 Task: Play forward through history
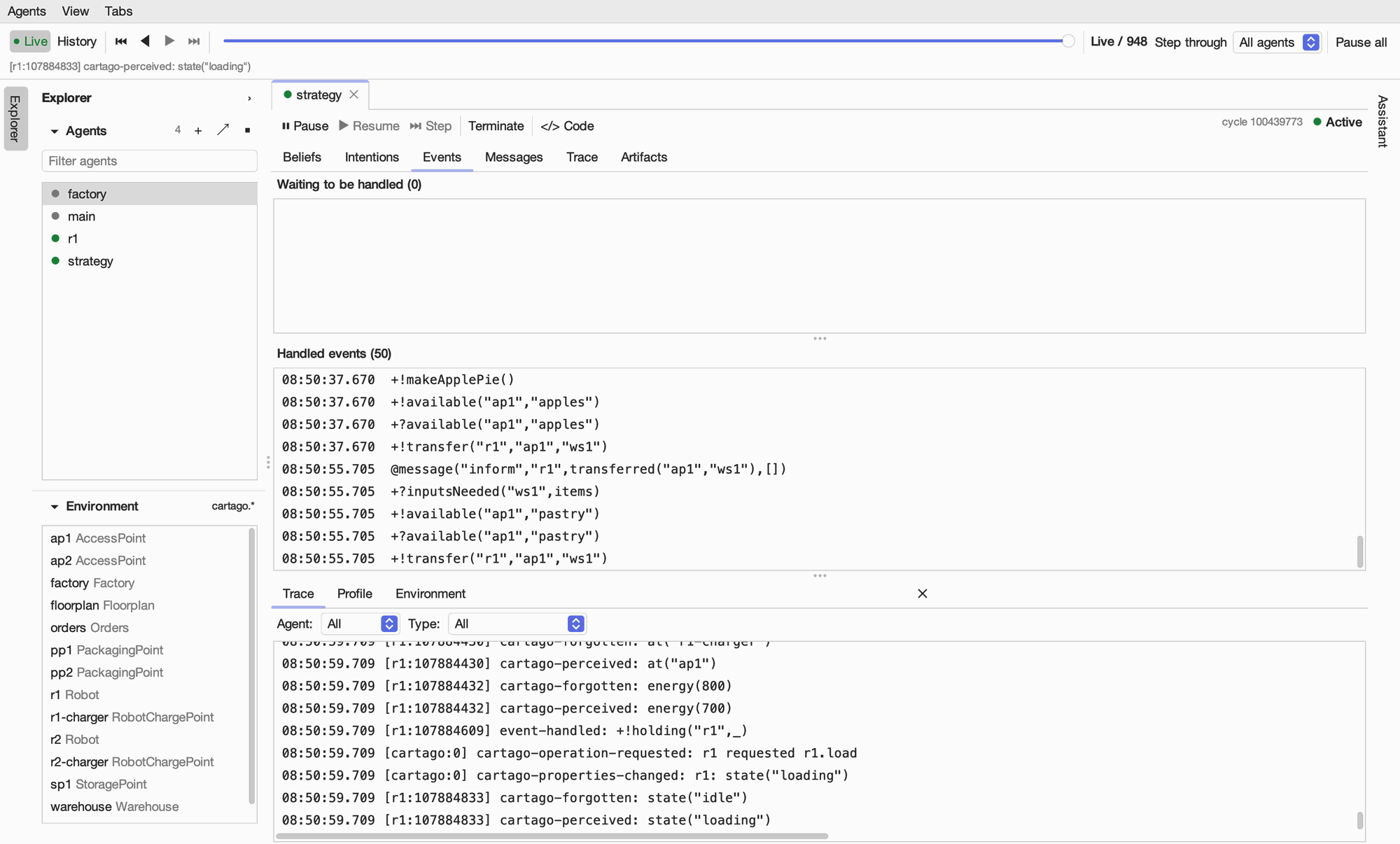point(169,41)
